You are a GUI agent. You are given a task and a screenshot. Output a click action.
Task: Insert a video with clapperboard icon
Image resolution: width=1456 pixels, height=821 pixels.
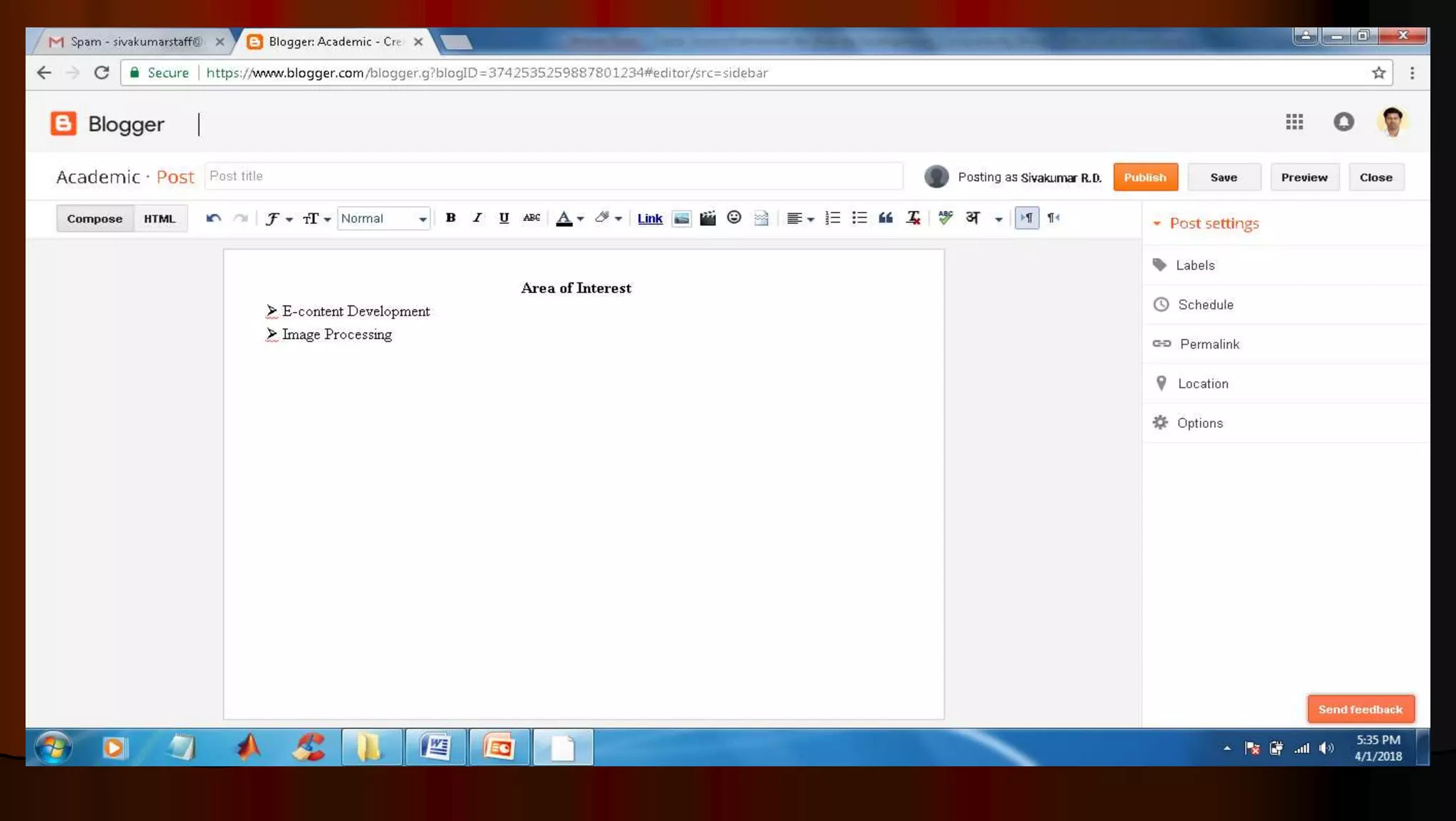[x=707, y=218]
